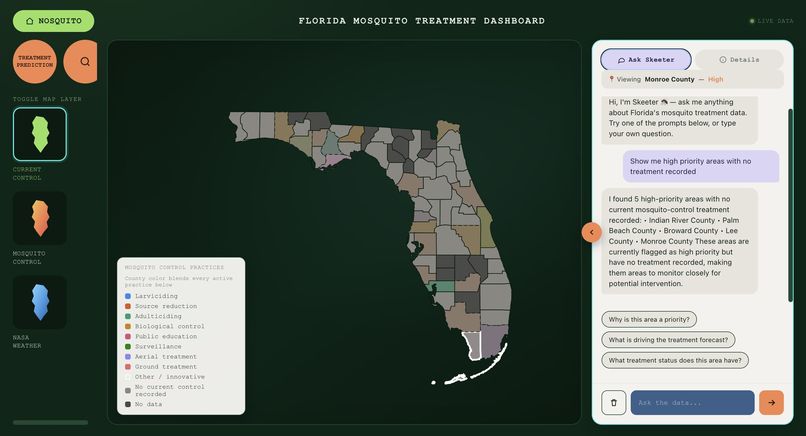This screenshot has height=436, width=806.
Task: Click the 'Viewing Monroe County — High' label
Action: coord(692,80)
